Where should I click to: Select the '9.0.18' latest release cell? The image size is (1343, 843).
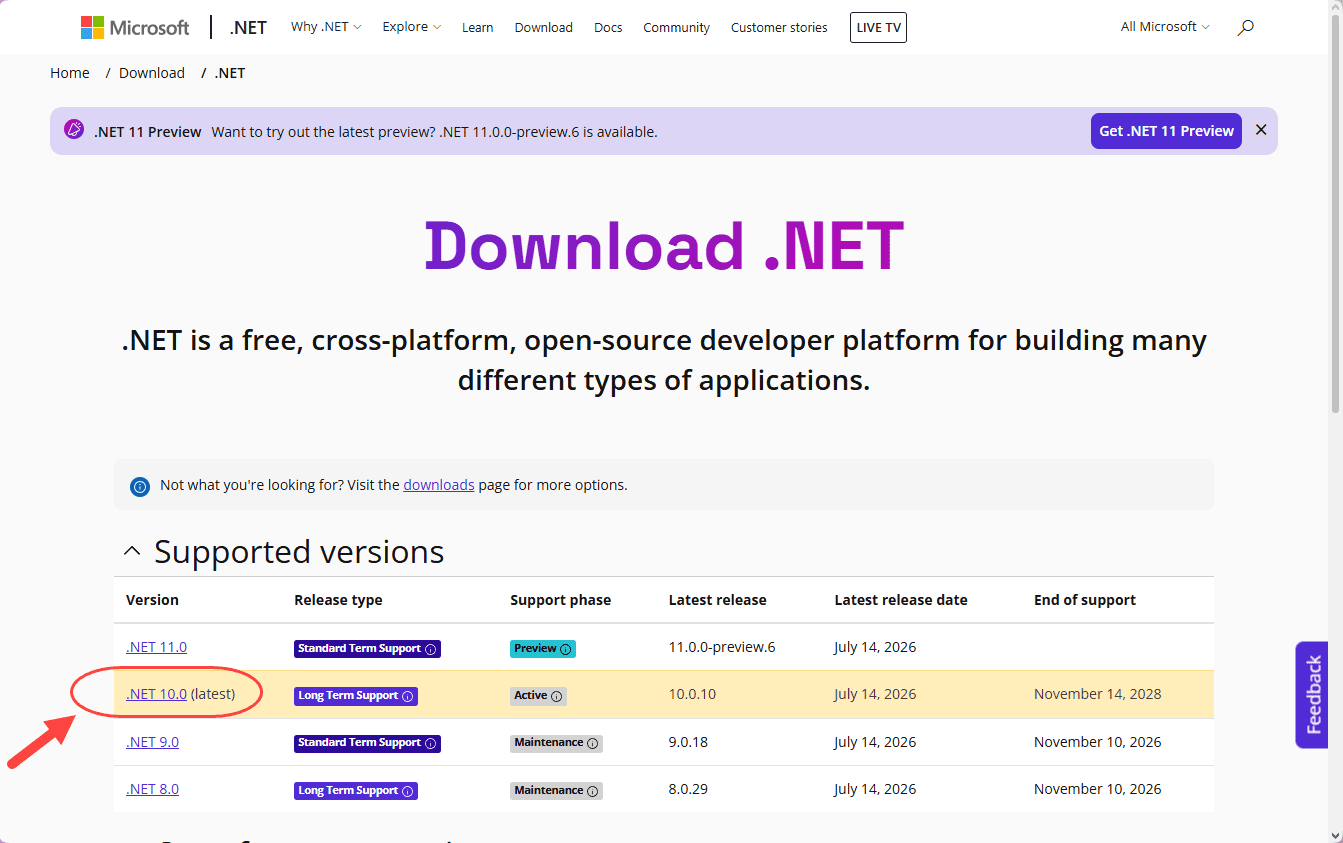click(688, 742)
